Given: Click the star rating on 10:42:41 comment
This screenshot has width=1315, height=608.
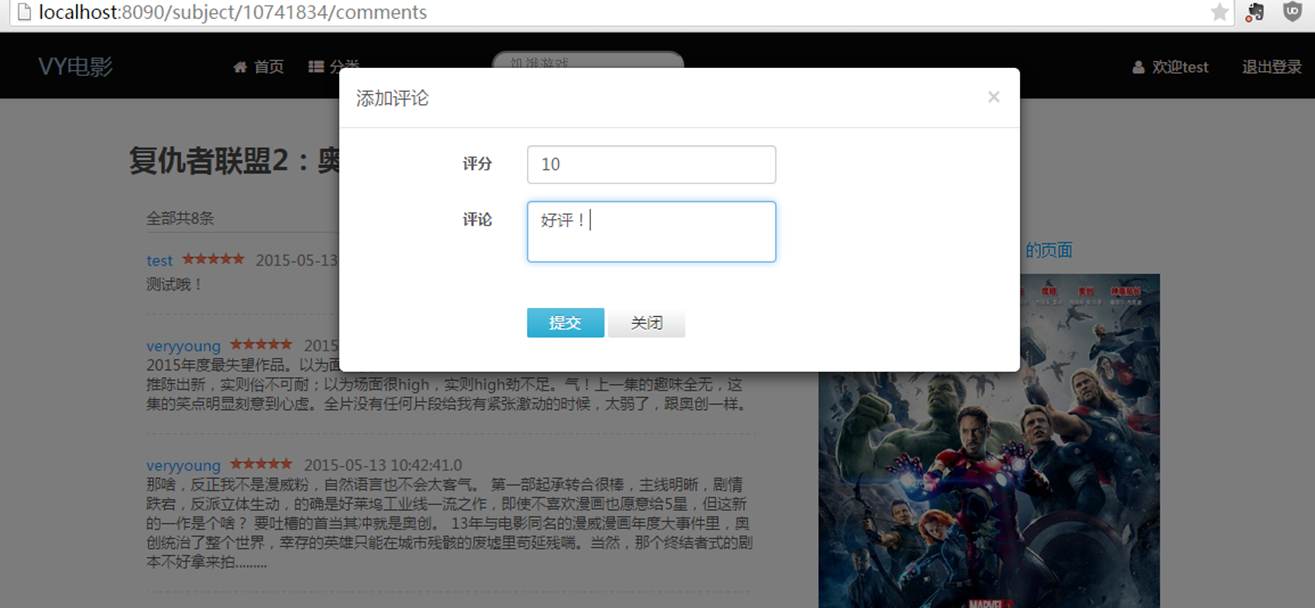Looking at the screenshot, I should pos(261,464).
